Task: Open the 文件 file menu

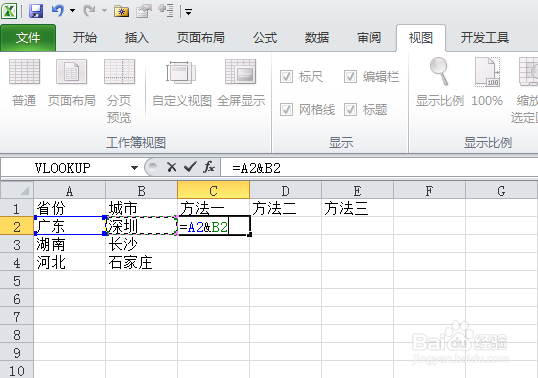Action: coord(28,38)
